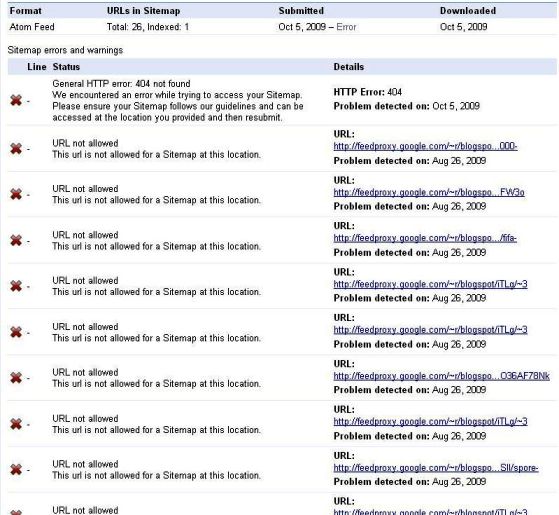
Task: Click the red X icon beside the 404 error
Action: tap(16, 101)
